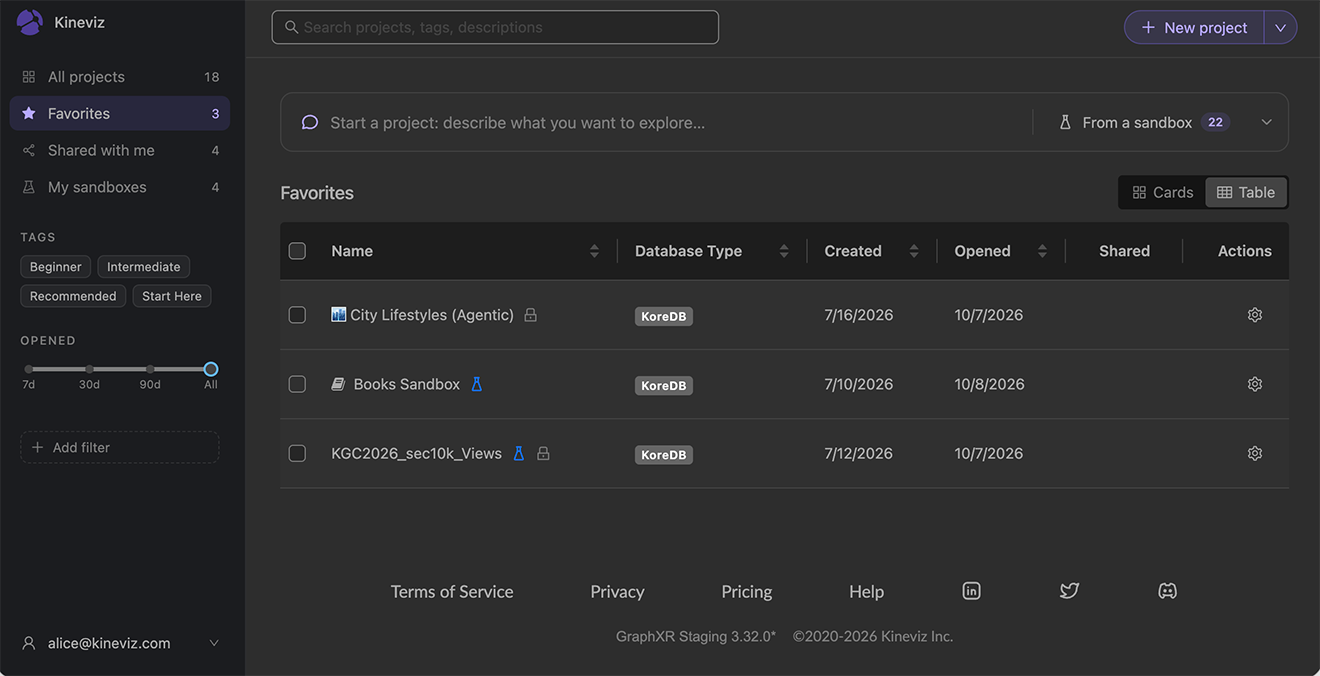Filter by the Beginner tag

pyautogui.click(x=56, y=267)
